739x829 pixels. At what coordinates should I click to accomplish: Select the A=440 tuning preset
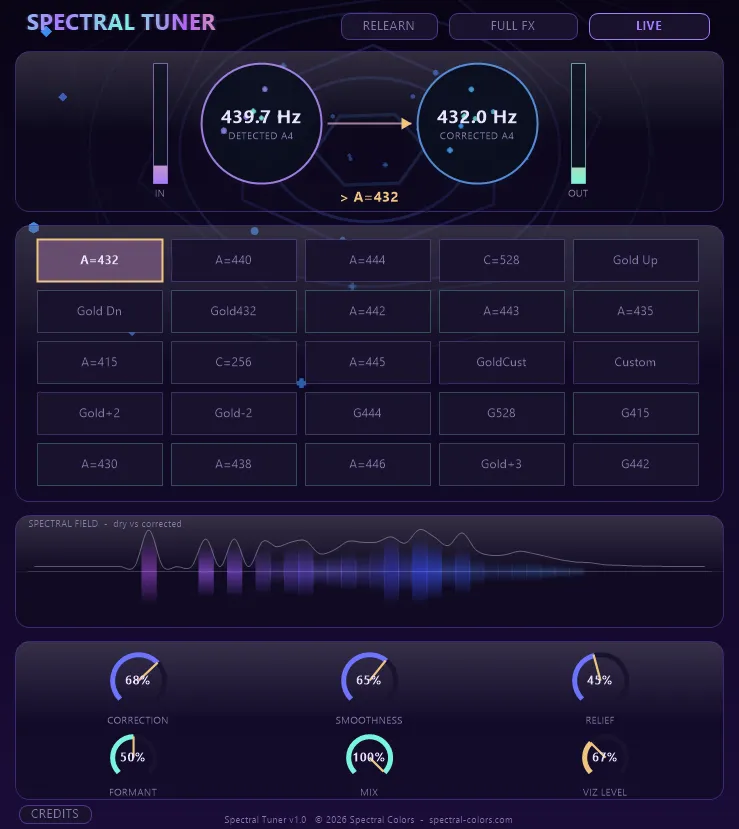(234, 260)
